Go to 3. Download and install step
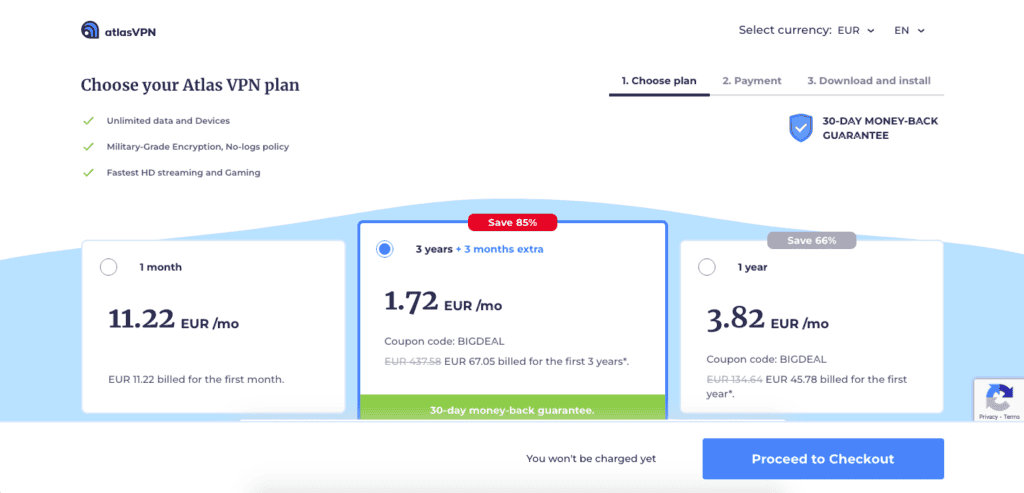Viewport: 1024px width, 493px height. (869, 81)
